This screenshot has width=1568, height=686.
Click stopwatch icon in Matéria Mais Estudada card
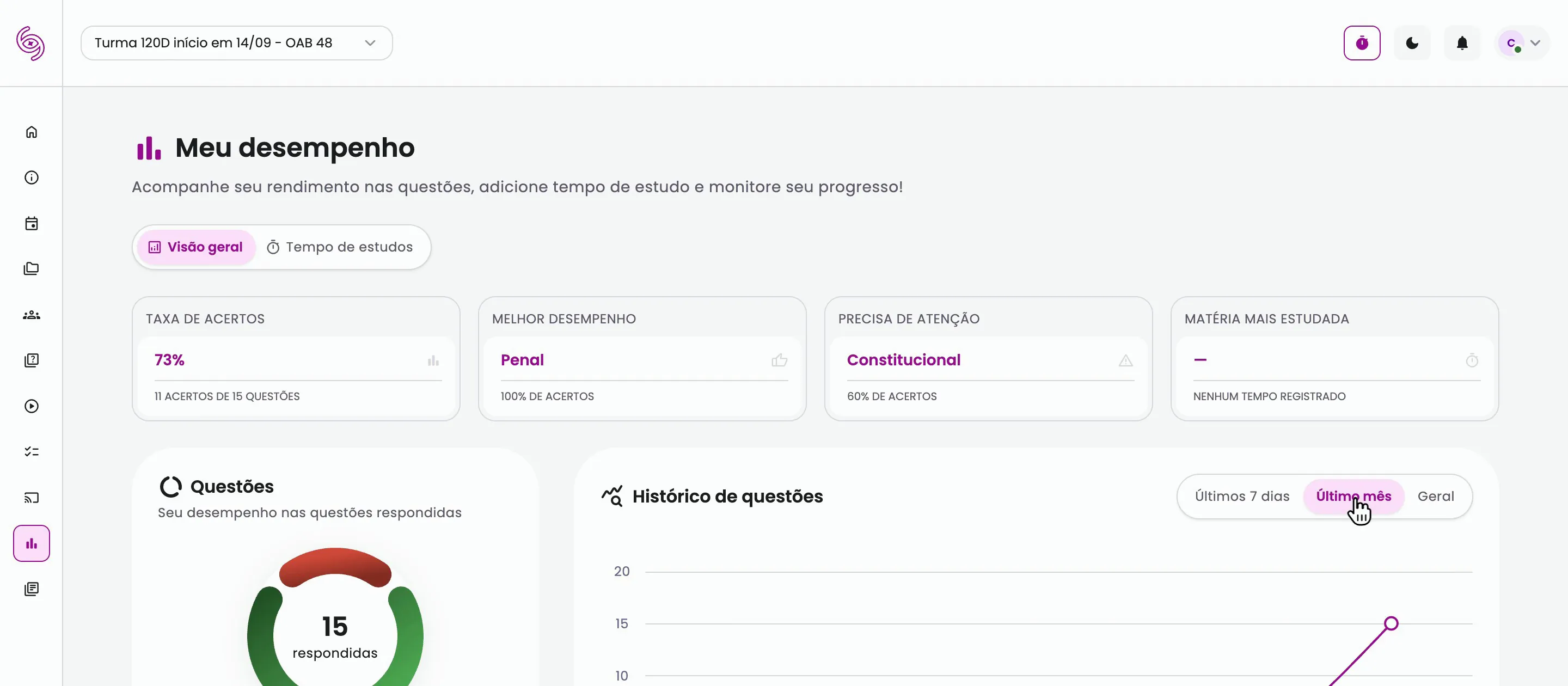pos(1472,360)
